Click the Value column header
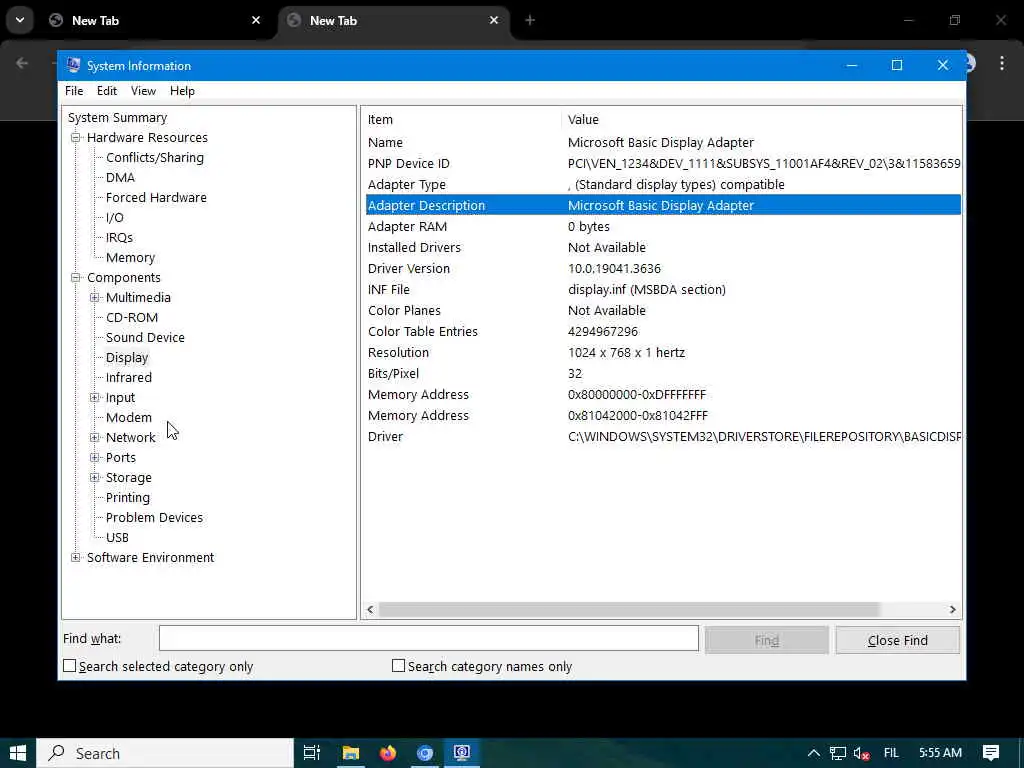 (x=761, y=120)
